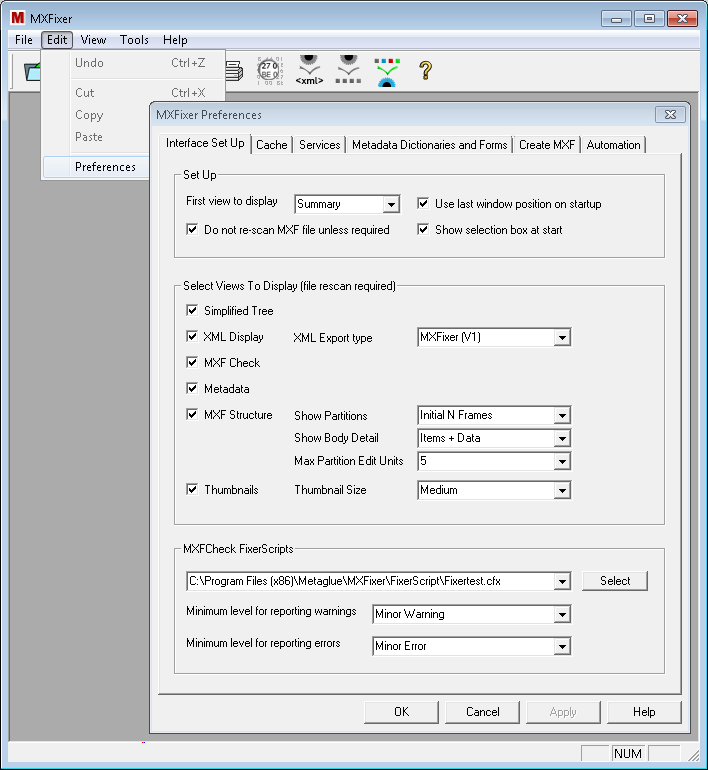Uncheck the Metadata view

click(x=192, y=388)
